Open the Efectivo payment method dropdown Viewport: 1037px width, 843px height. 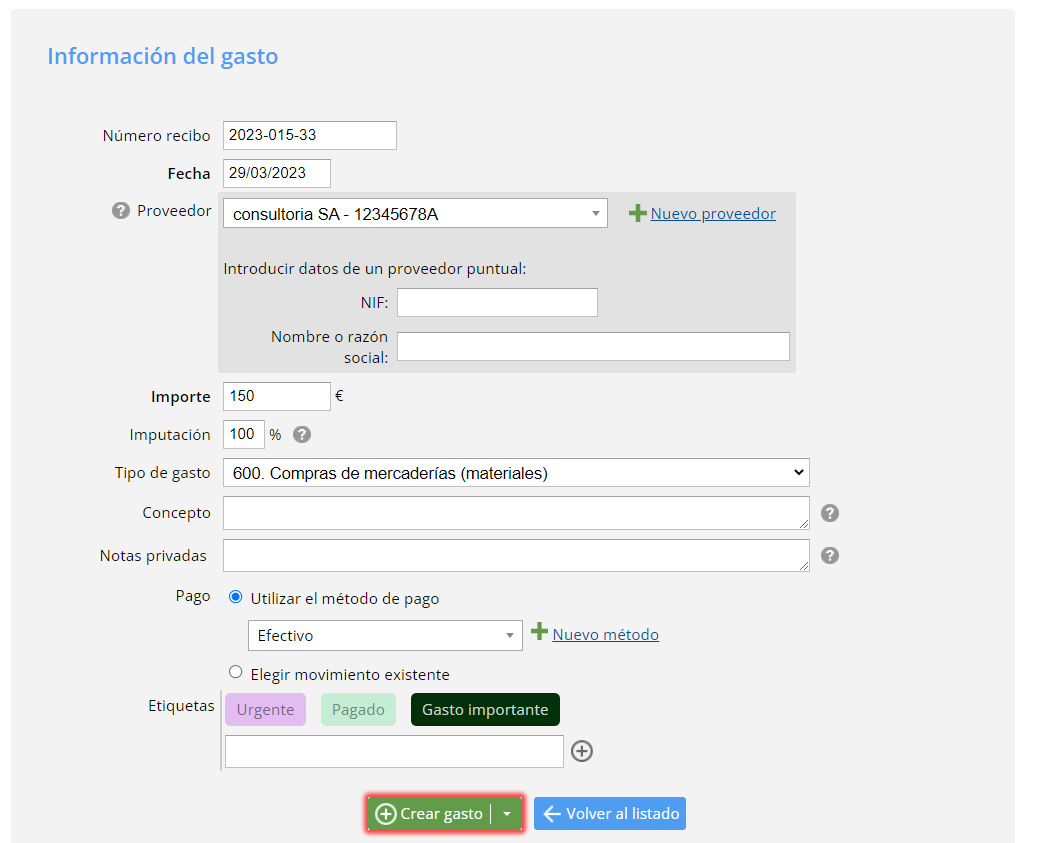point(385,635)
